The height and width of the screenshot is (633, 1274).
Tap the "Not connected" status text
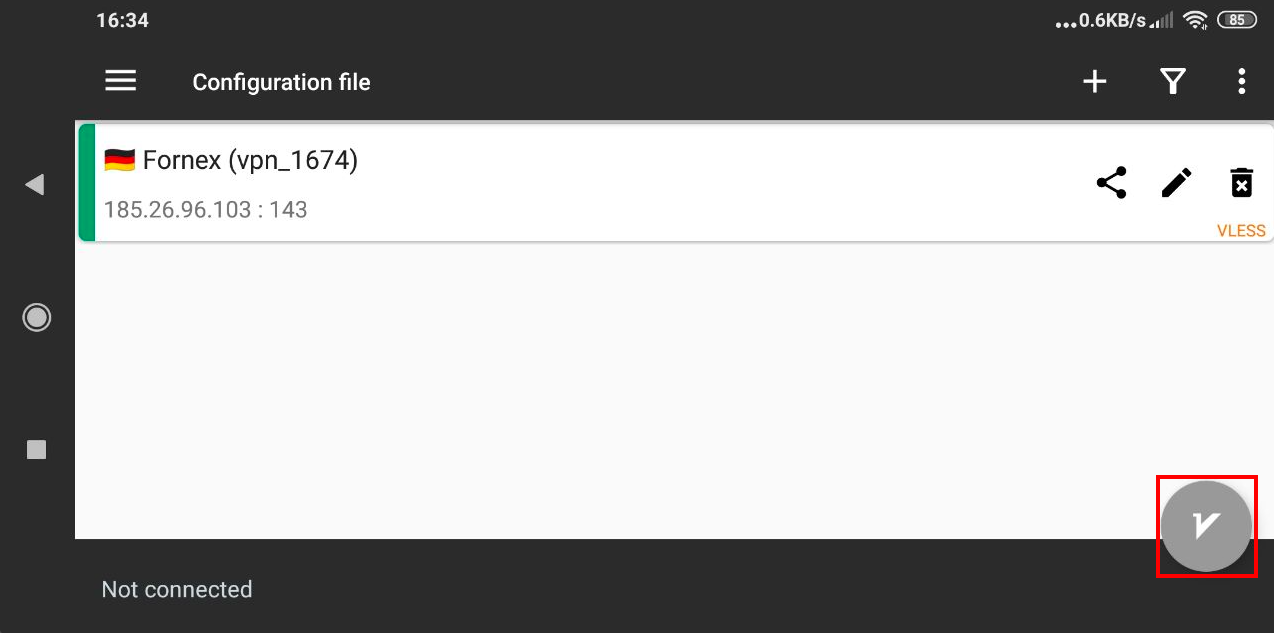(x=177, y=589)
